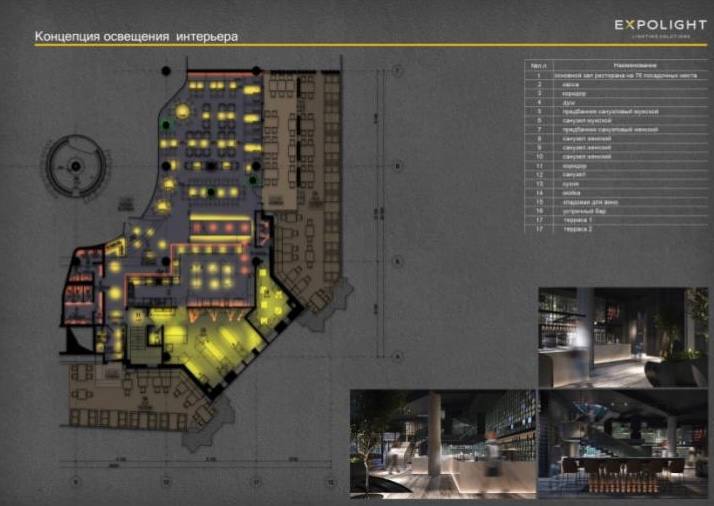The width and height of the screenshot is (714, 506).
Task: Select the slide title "Концепция освещения интерьера"
Action: [137, 37]
